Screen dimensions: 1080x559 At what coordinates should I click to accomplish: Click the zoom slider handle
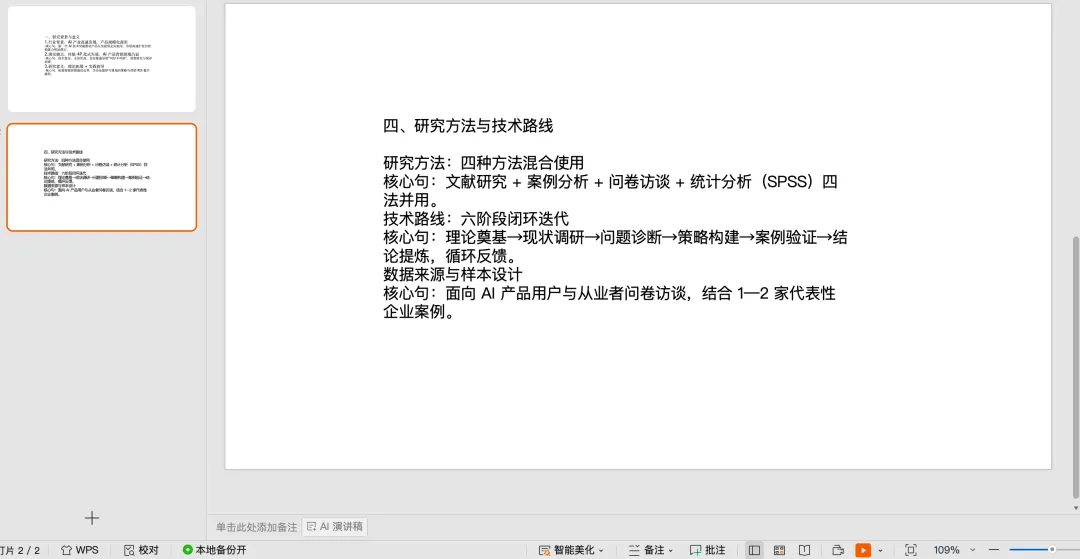(1052, 549)
